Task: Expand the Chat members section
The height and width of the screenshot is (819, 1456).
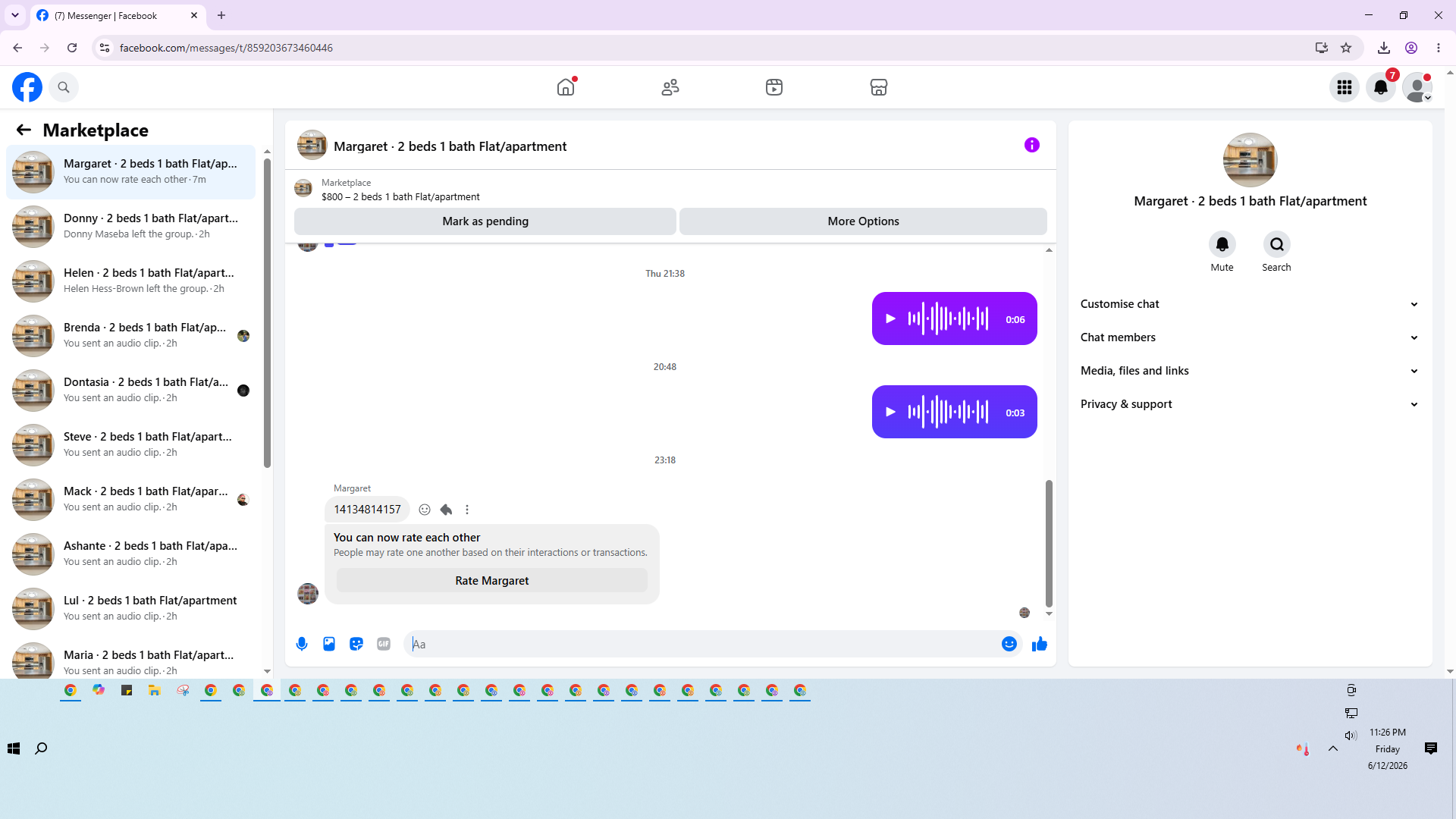Action: click(x=1250, y=337)
